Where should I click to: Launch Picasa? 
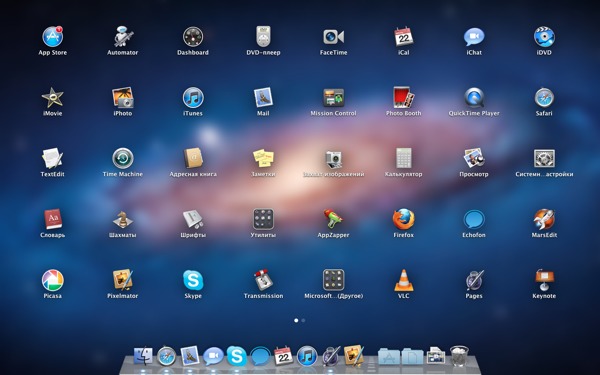pos(52,280)
